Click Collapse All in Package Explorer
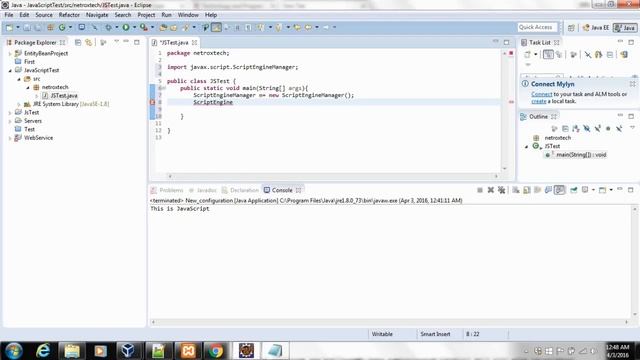The width and height of the screenshot is (640, 360). point(78,42)
